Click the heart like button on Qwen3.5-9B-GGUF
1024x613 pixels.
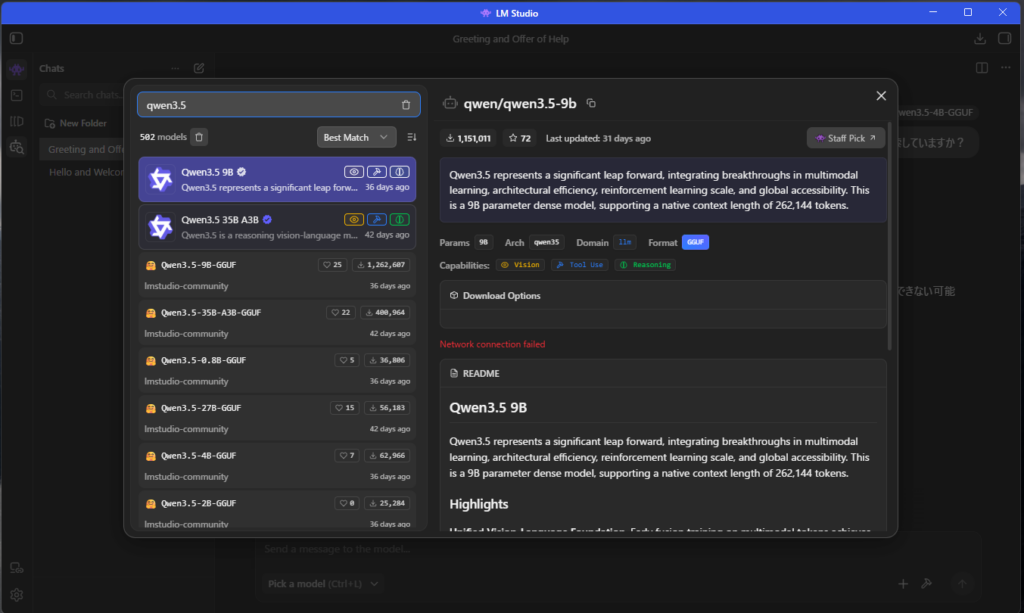tap(333, 265)
